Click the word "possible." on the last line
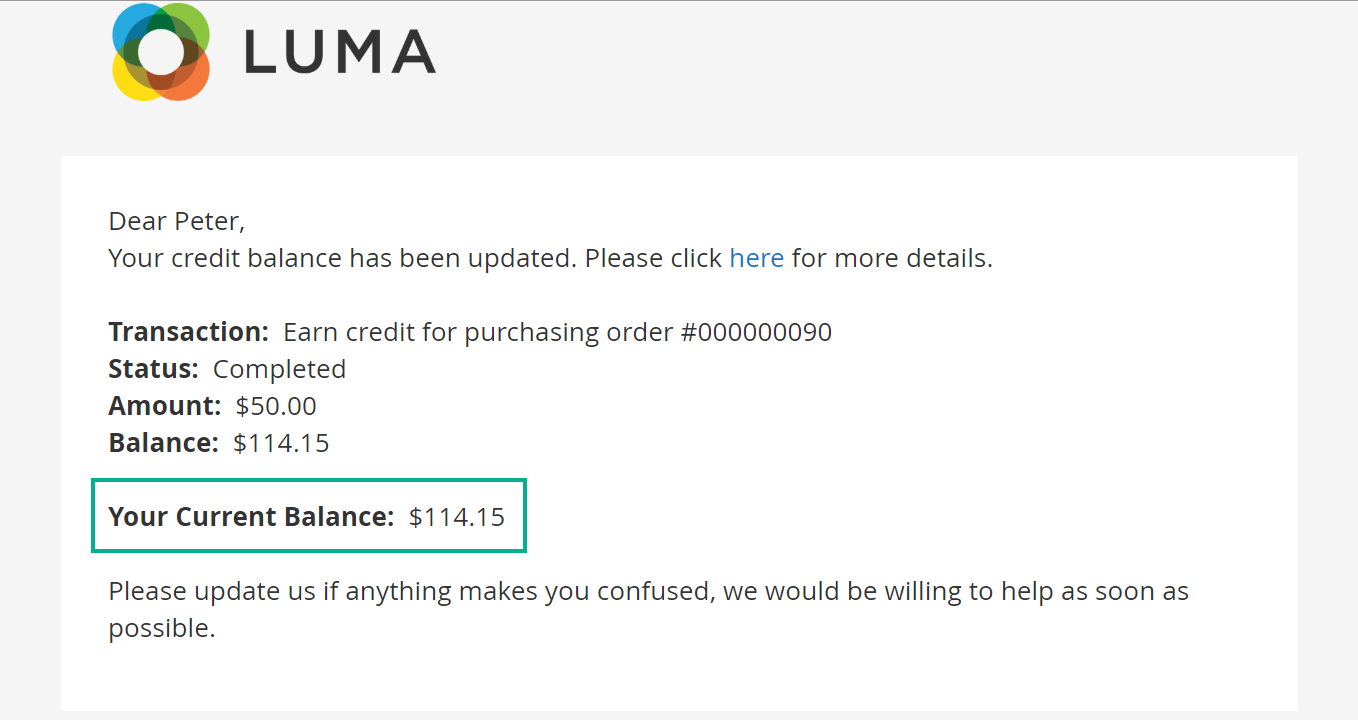1358x720 pixels. 162,629
